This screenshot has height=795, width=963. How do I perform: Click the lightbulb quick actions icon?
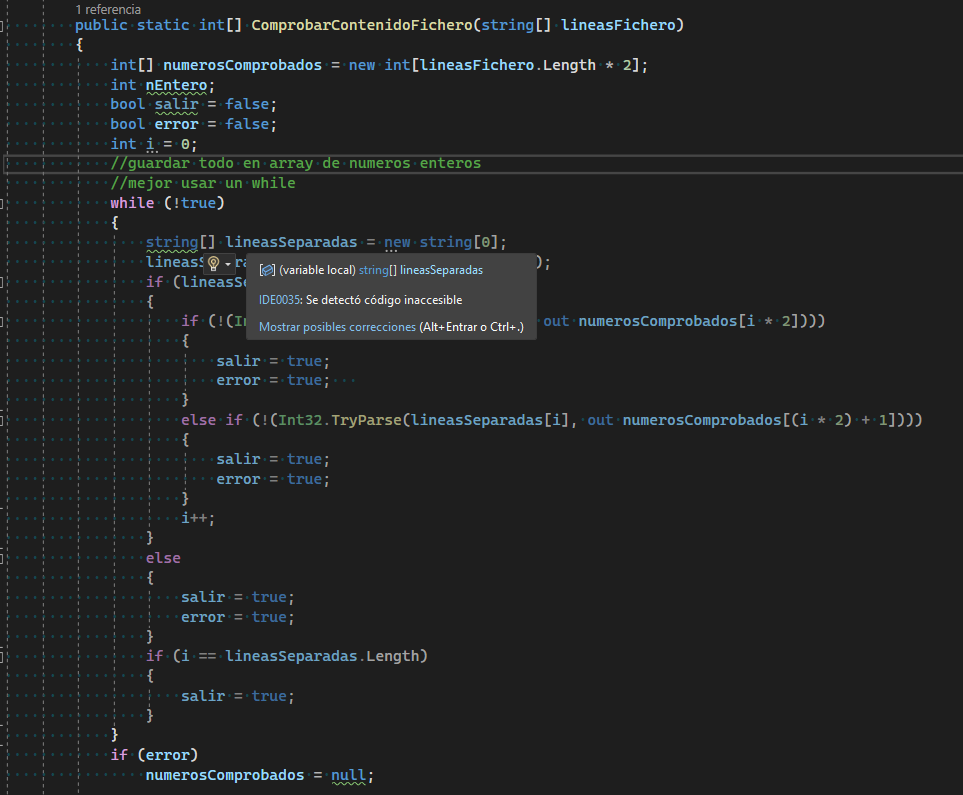click(x=213, y=264)
